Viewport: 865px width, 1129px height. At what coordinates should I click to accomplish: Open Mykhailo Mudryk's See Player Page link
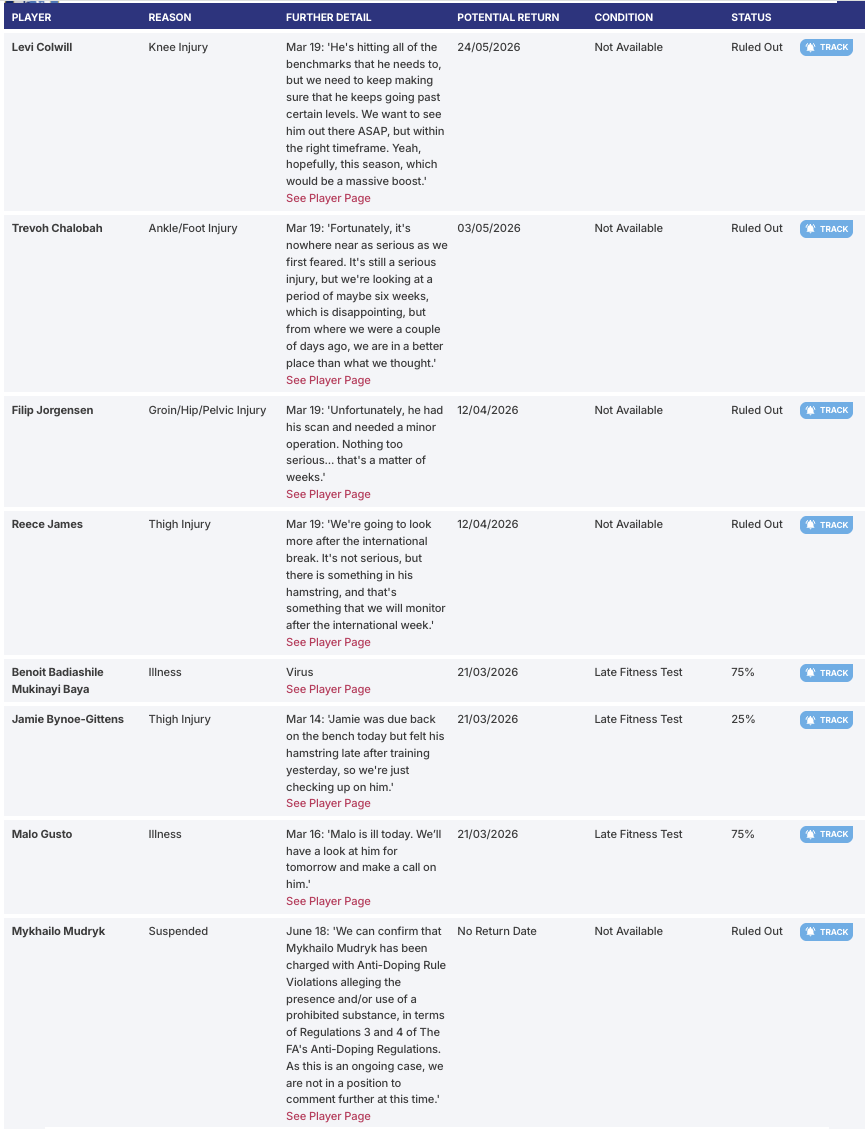(328, 1116)
